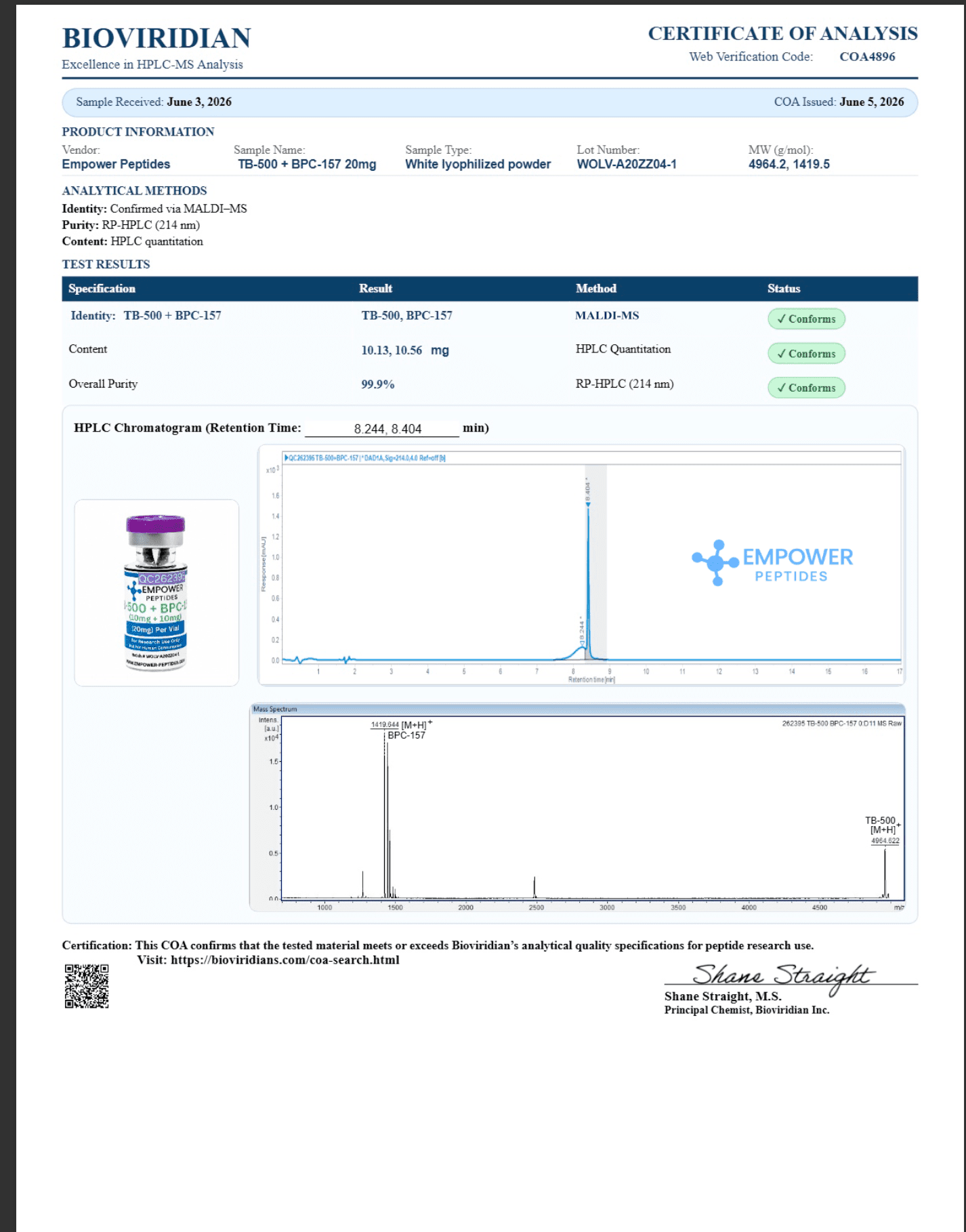
Task: Click the Sample Received date June 3, 2026
Action: (199, 102)
